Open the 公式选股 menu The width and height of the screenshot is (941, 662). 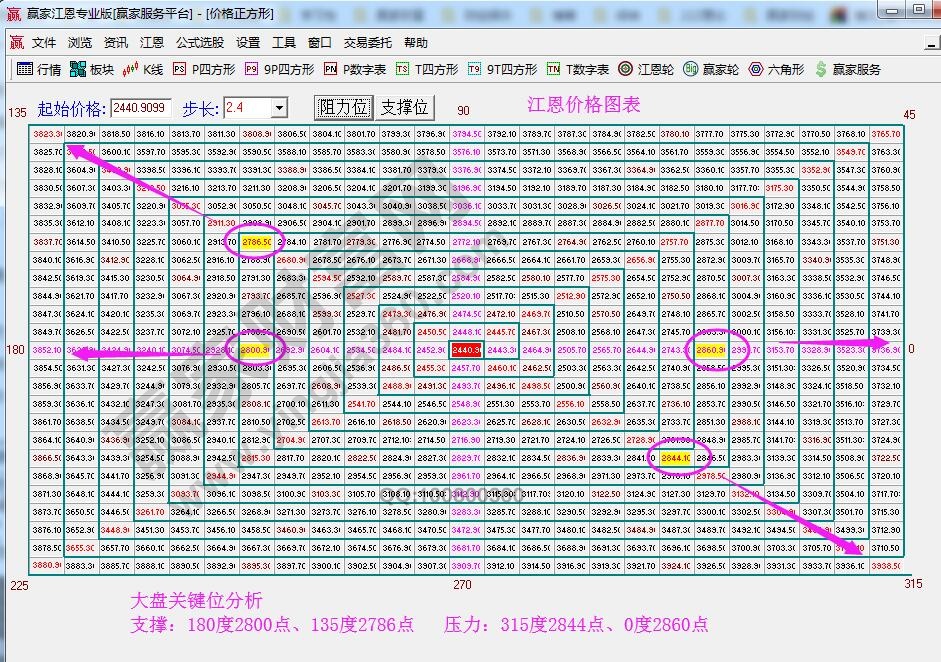tap(200, 42)
